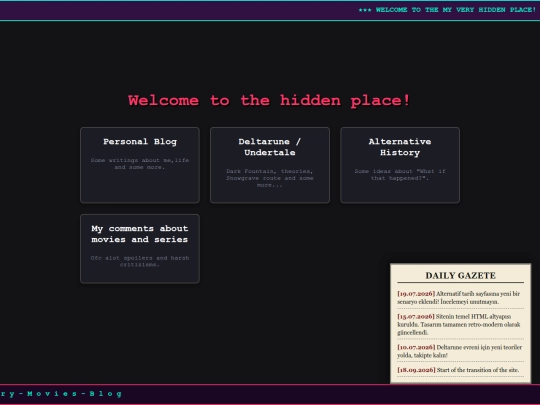Viewport: 540px width, 405px height.
Task: Click the 'Welcome to the hidden place!' heading
Action: point(269,101)
